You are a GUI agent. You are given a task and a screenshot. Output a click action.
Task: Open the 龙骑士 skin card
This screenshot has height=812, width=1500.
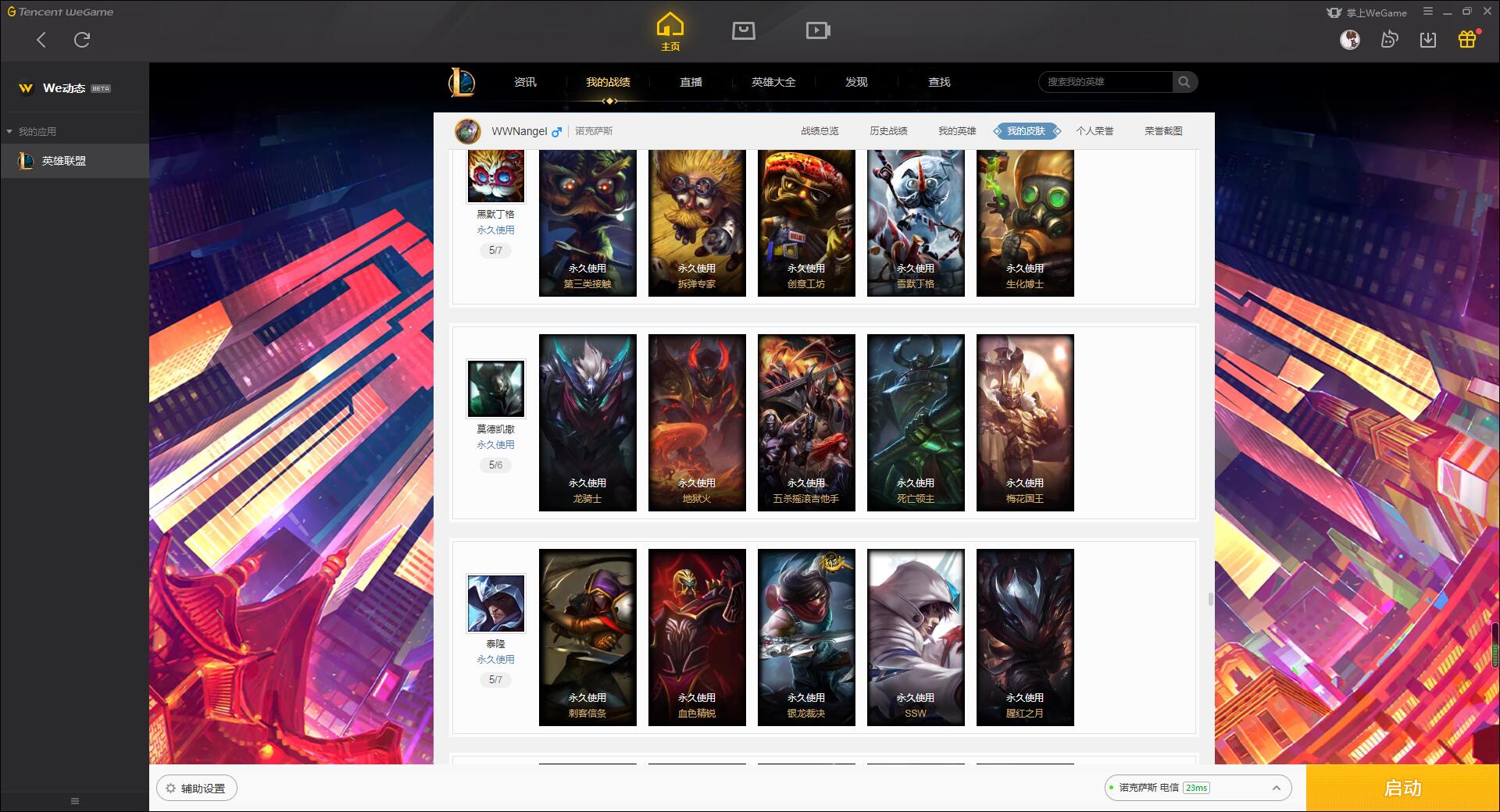(x=587, y=422)
